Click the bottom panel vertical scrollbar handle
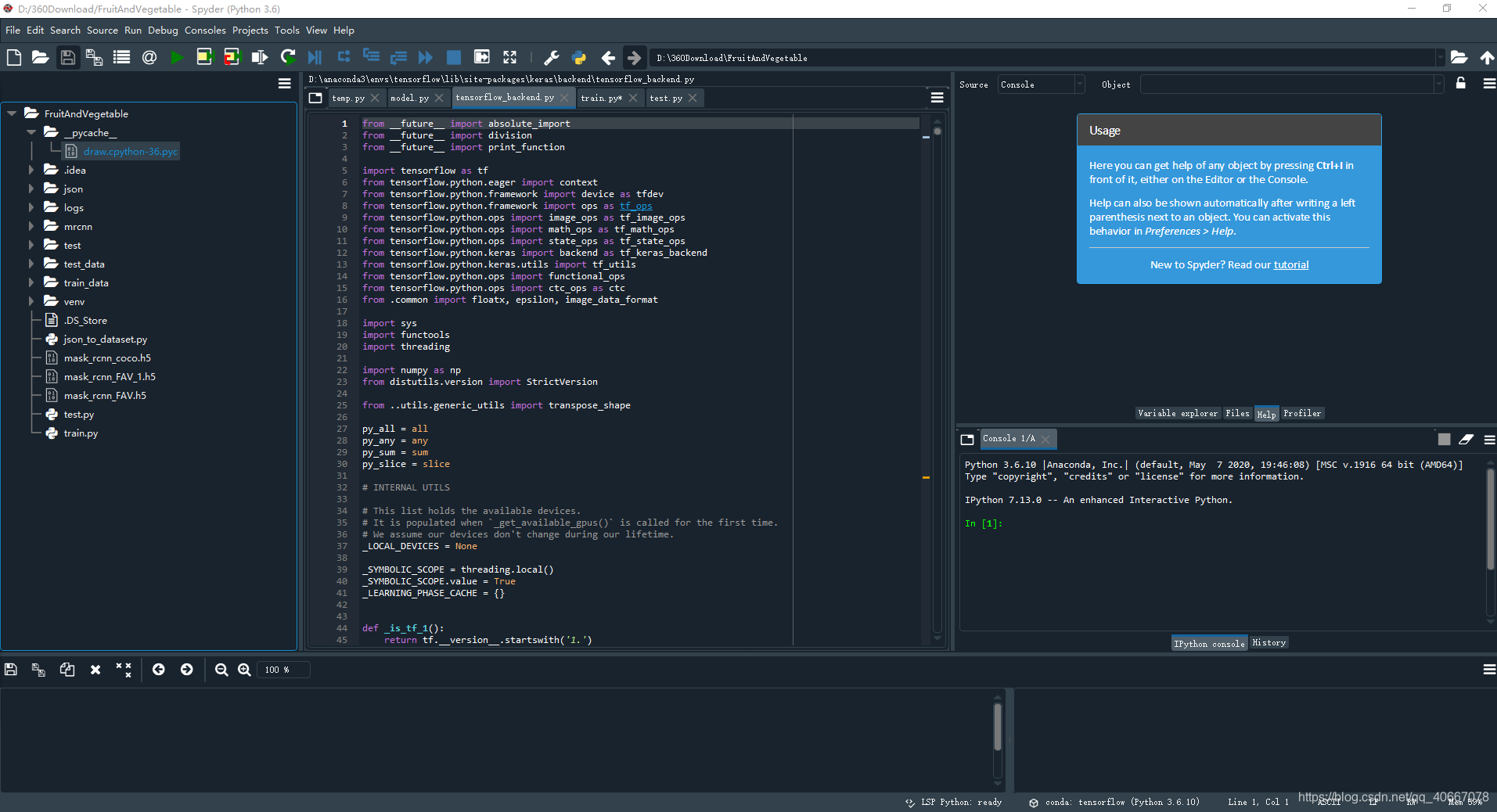 (x=997, y=728)
